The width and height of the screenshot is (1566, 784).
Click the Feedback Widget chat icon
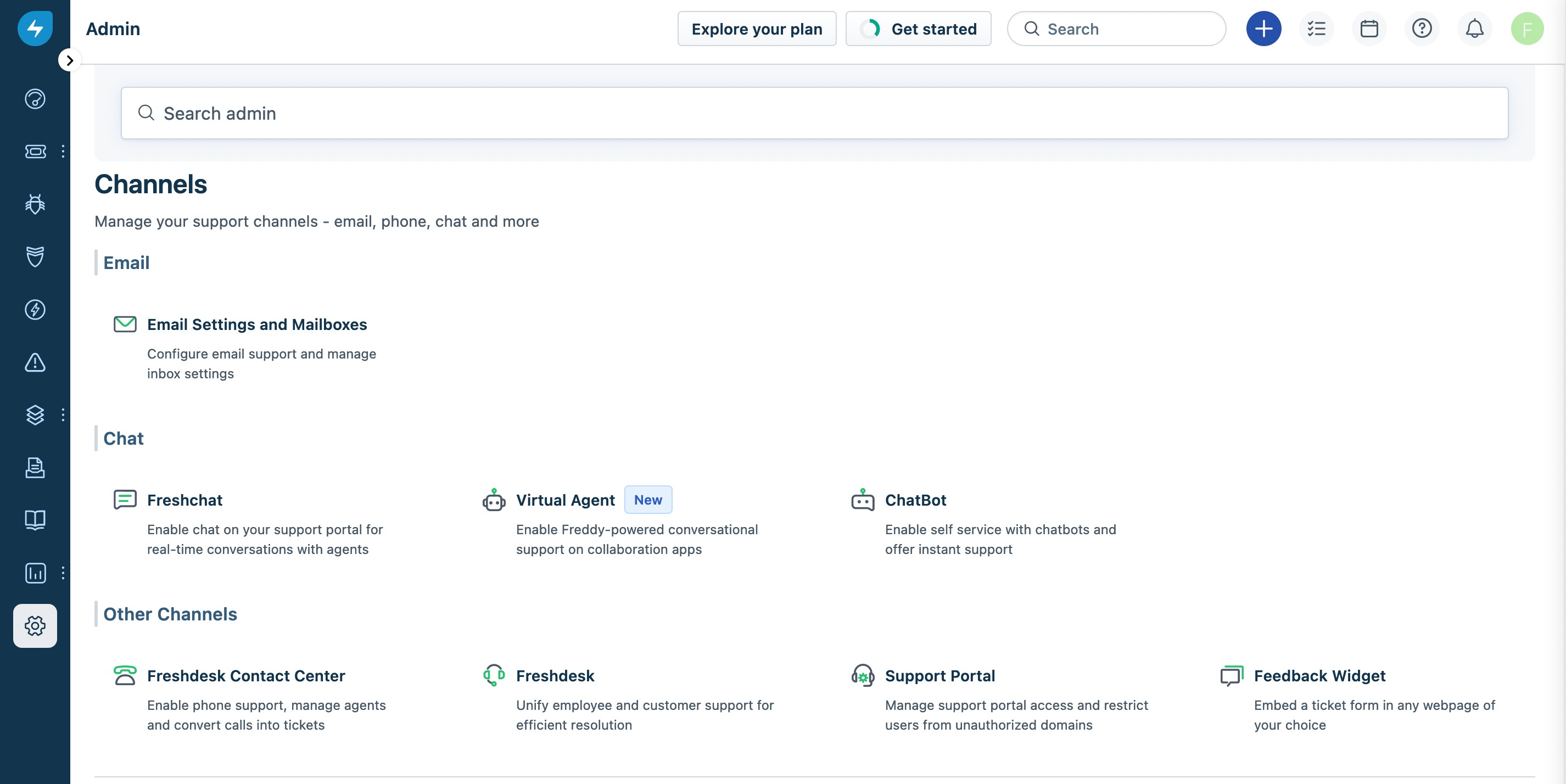(1232, 675)
